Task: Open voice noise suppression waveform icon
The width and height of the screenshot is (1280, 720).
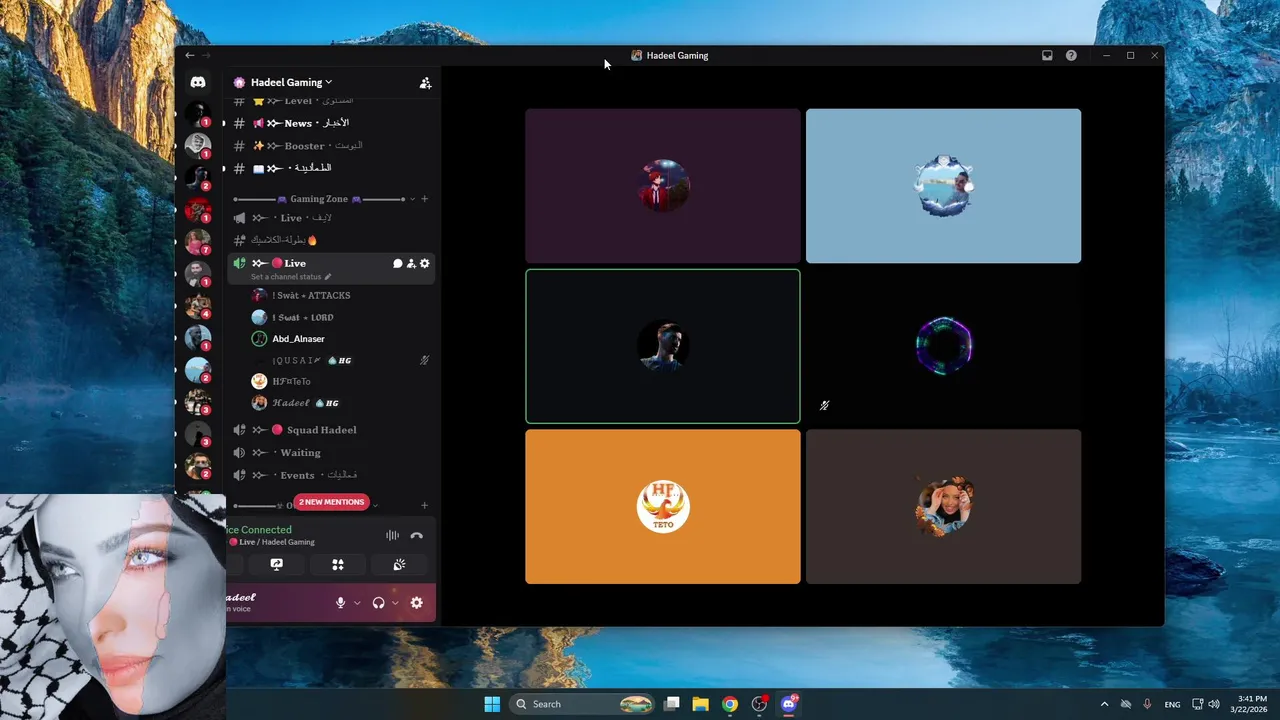Action: click(392, 536)
